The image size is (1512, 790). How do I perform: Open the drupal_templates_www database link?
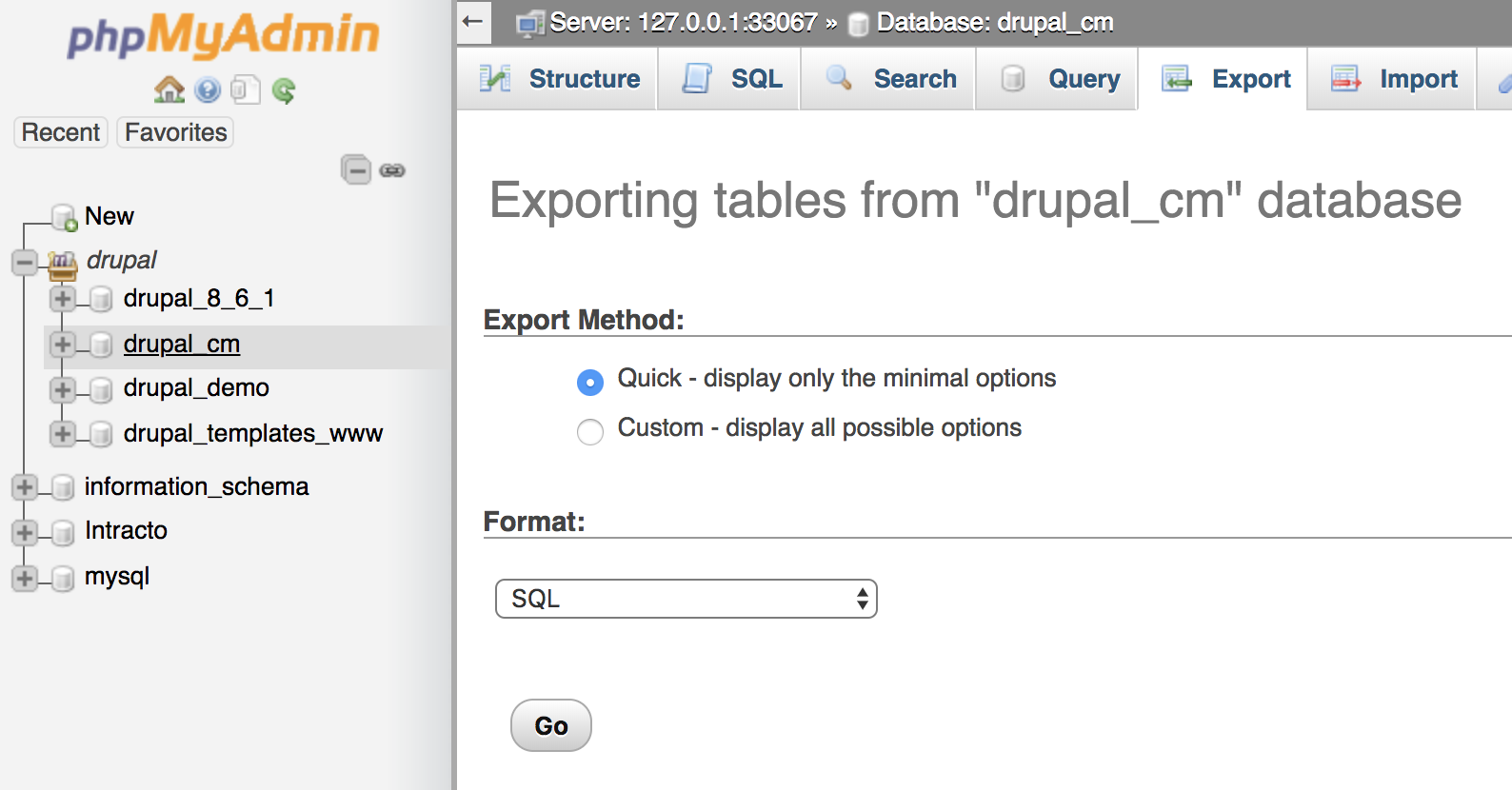pos(253,433)
